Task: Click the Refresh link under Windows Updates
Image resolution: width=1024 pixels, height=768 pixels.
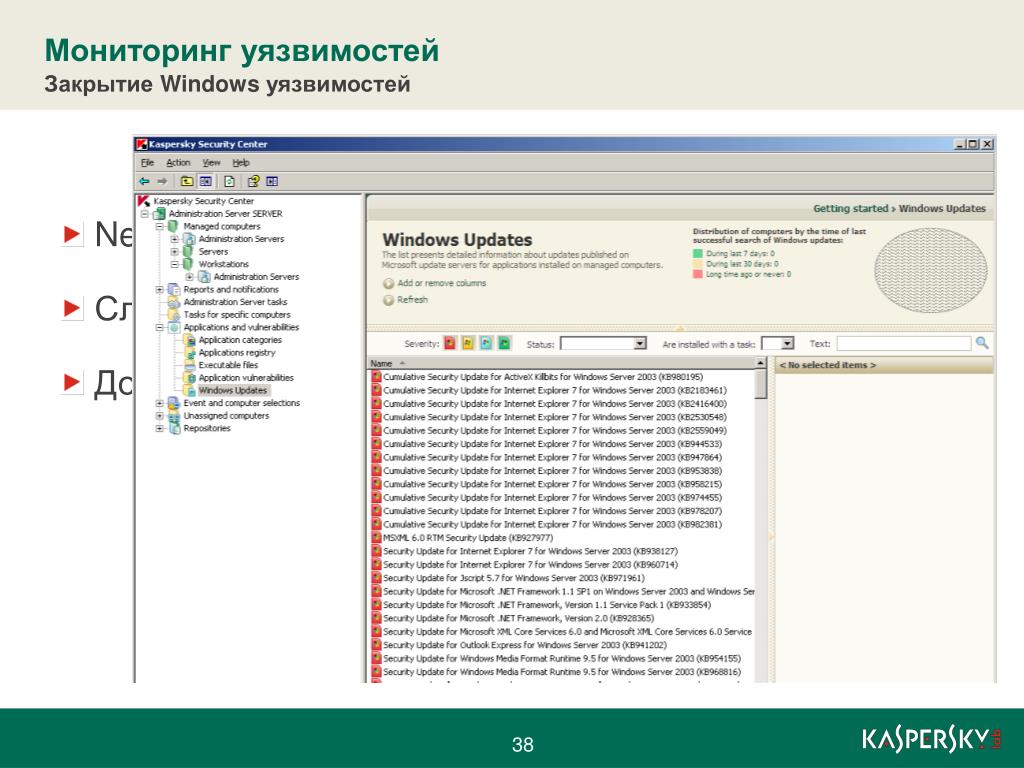Action: (x=412, y=300)
